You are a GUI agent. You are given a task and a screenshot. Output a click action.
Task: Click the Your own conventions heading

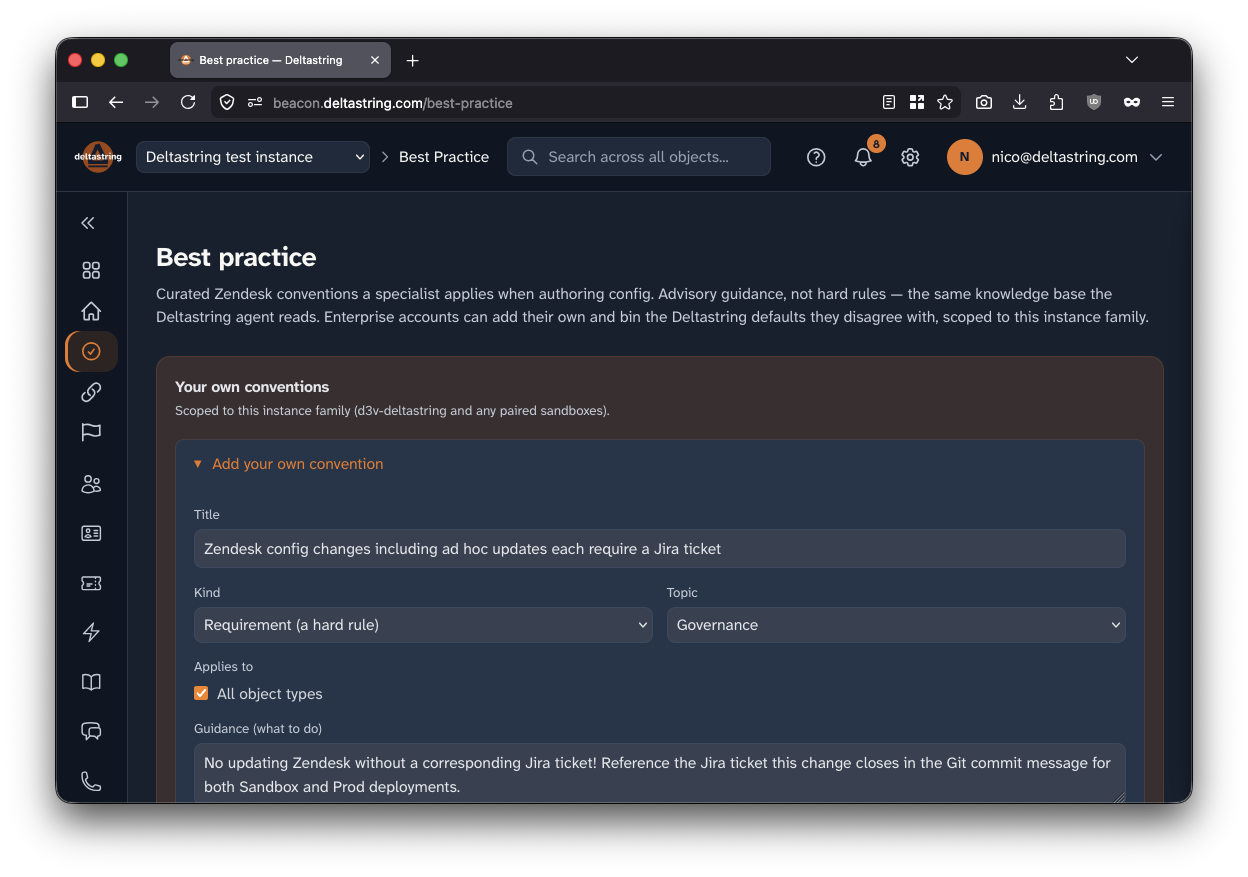[252, 387]
